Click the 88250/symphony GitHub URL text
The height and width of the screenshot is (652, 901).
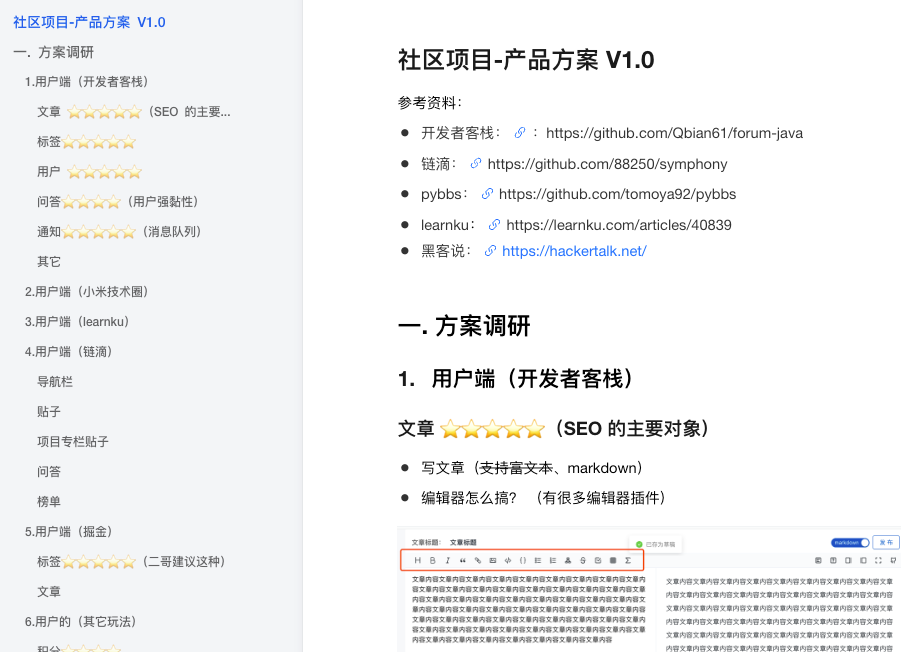coord(607,164)
